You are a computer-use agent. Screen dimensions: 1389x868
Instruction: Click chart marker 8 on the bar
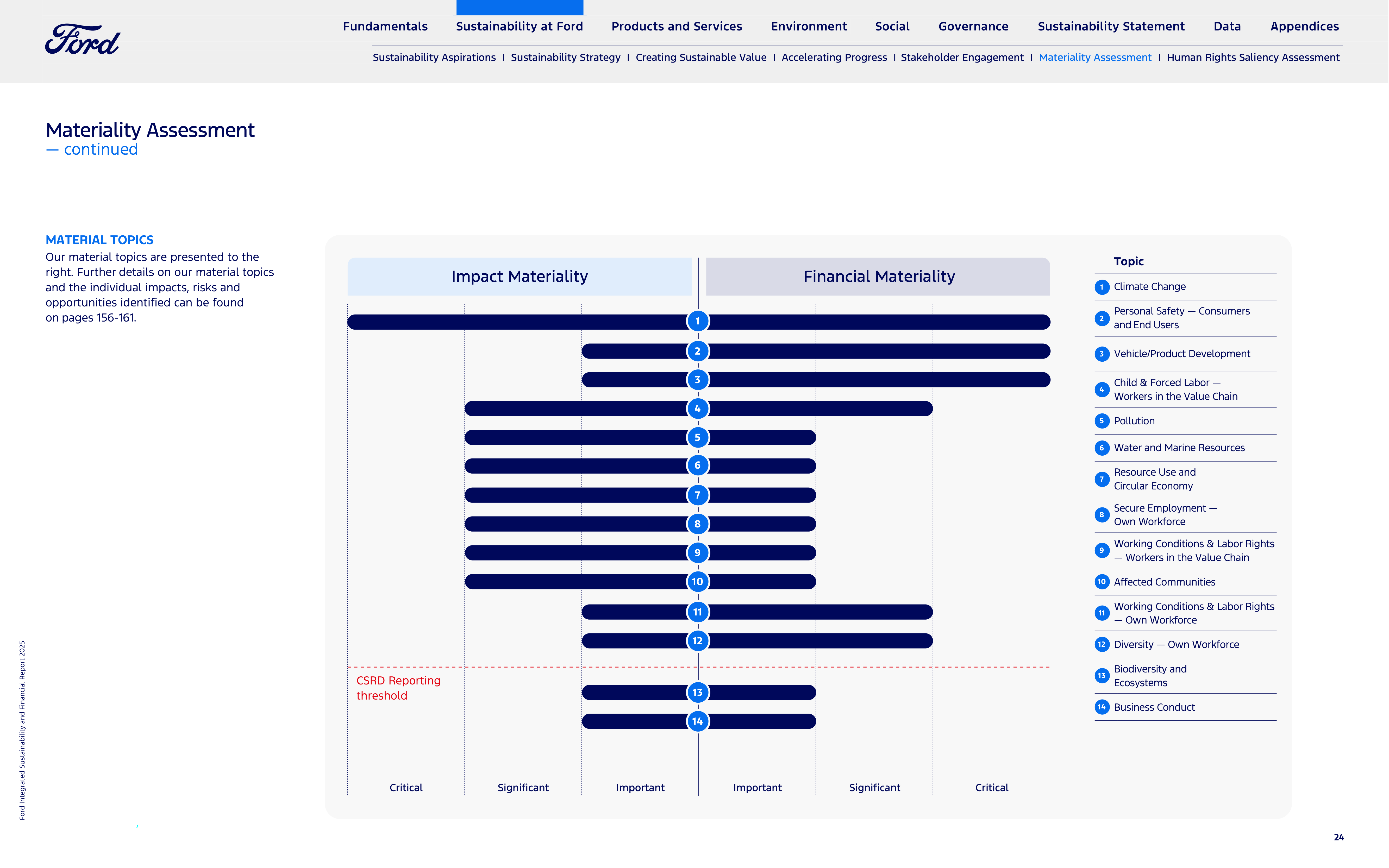698,524
